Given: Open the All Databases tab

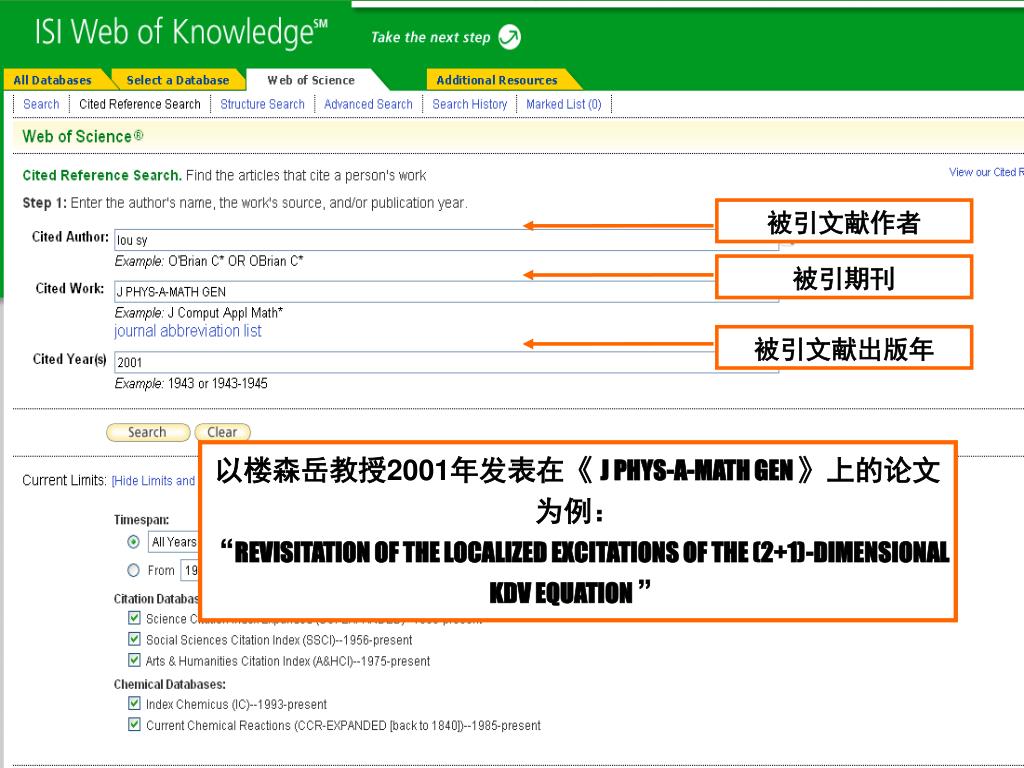Looking at the screenshot, I should (52, 80).
